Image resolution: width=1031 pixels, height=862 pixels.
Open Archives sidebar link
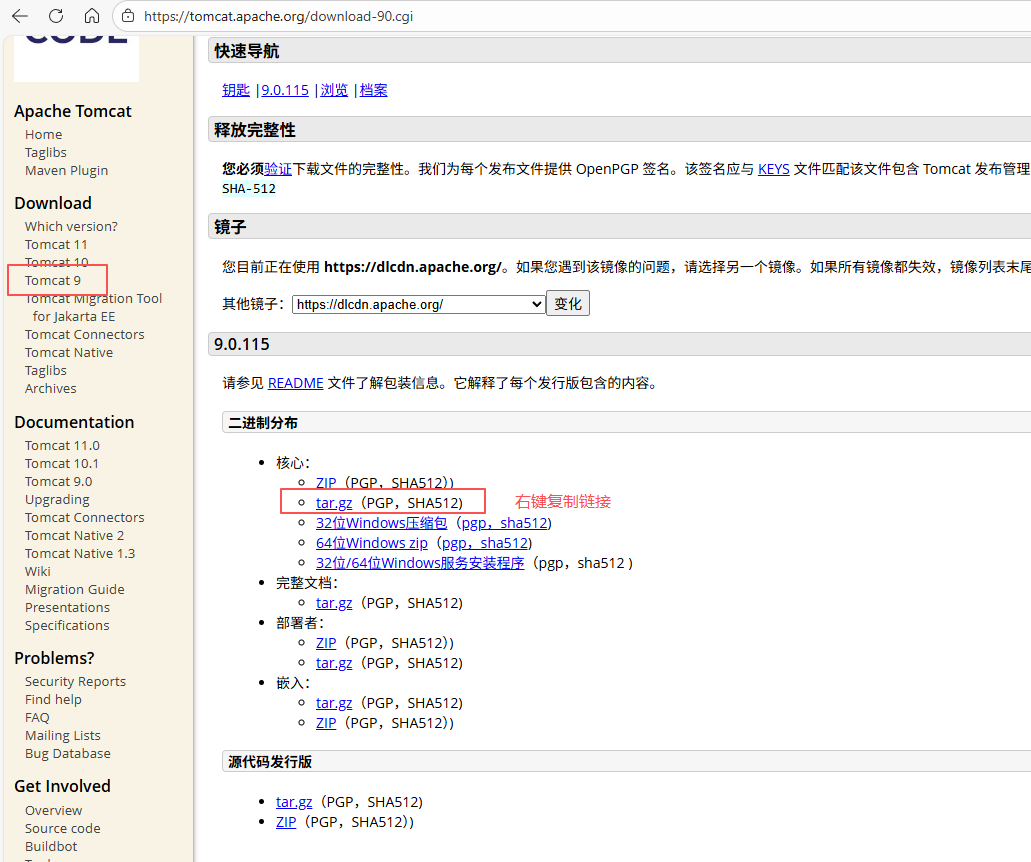51,389
